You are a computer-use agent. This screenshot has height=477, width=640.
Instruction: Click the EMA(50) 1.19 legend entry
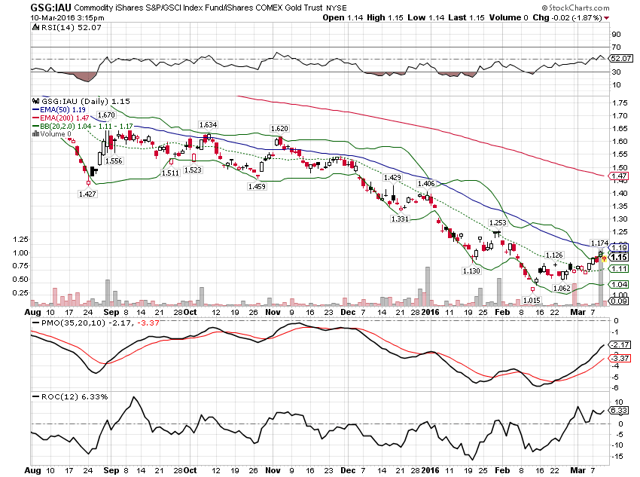[59, 110]
